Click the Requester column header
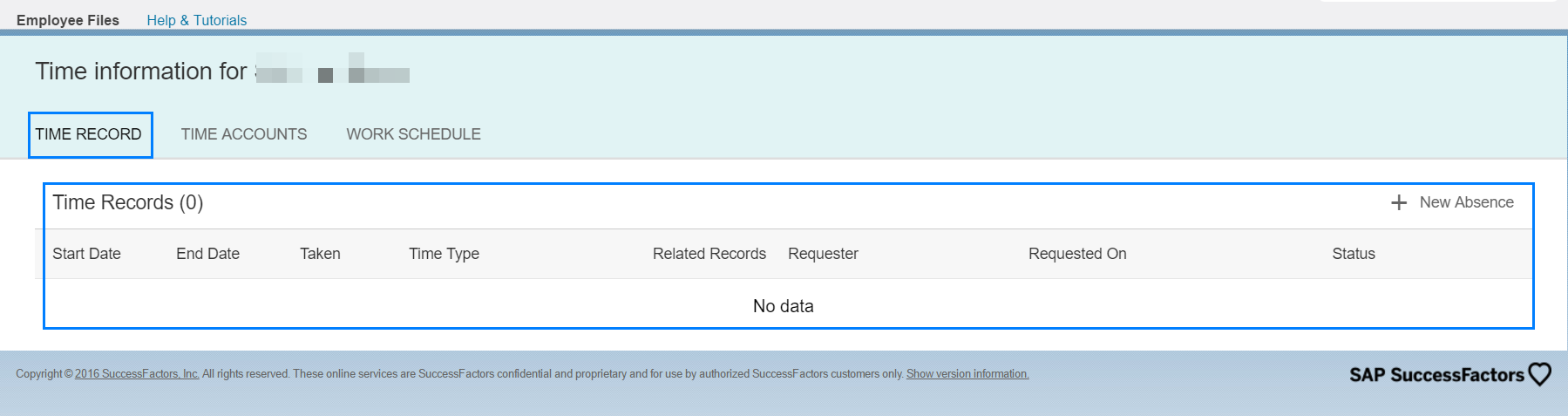This screenshot has width=1568, height=416. pos(823,254)
